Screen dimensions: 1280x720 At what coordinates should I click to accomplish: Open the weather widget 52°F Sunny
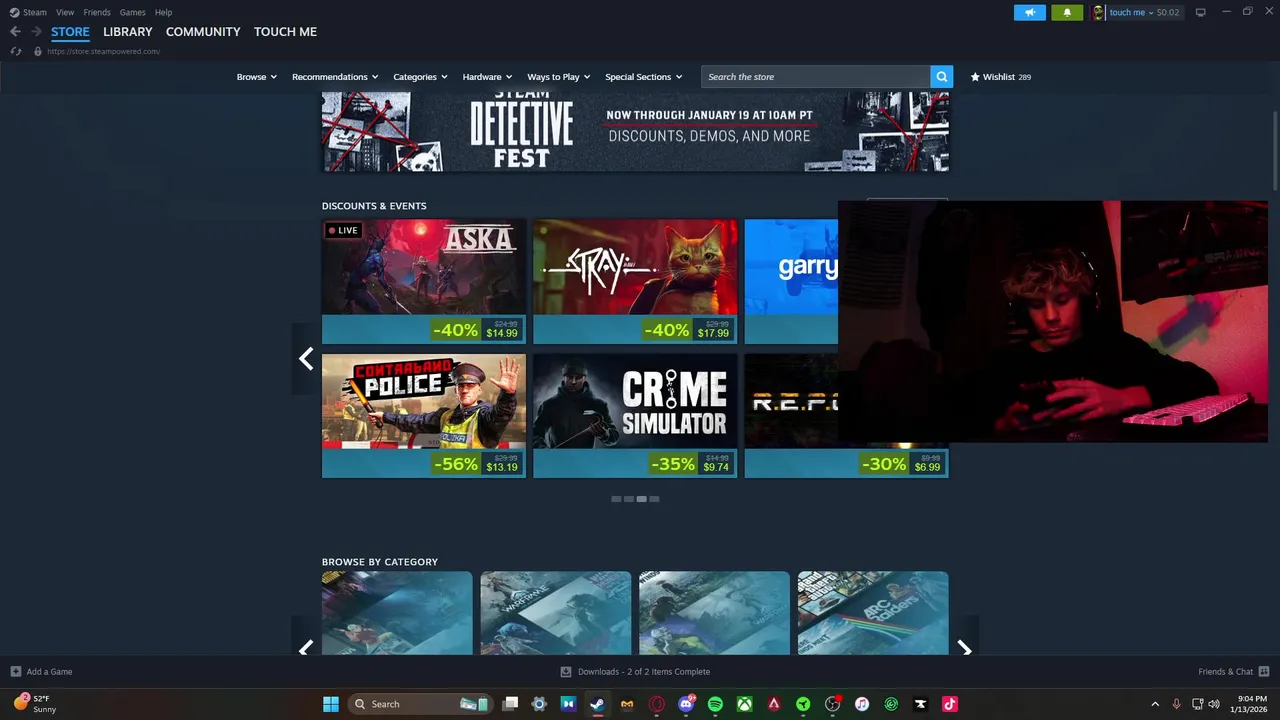[35, 704]
